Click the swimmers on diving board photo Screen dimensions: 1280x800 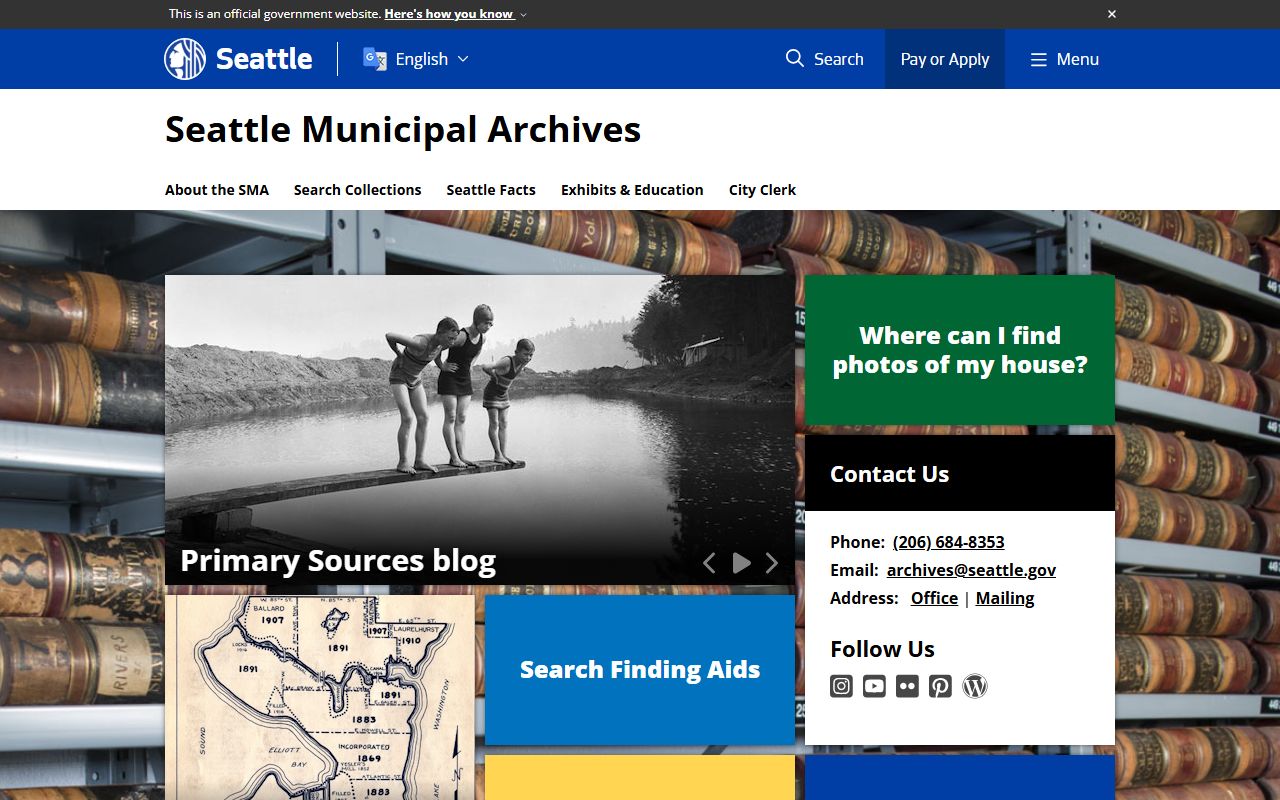(480, 430)
